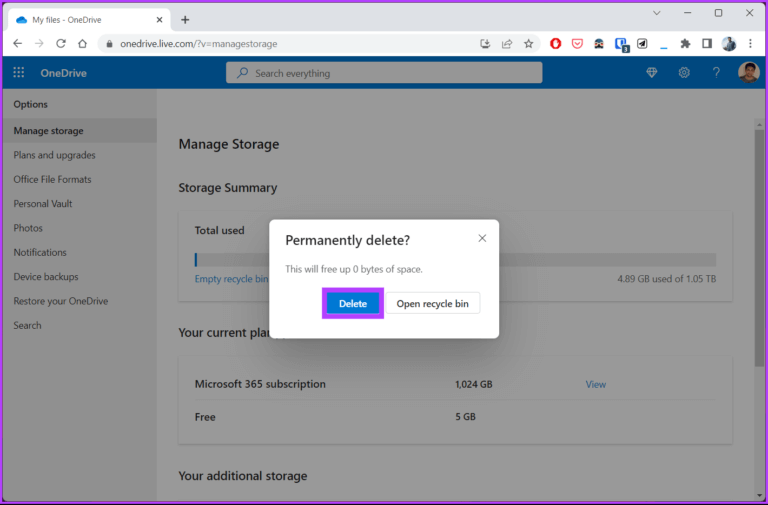Open the Extensions puzzle menu

pyautogui.click(x=685, y=44)
